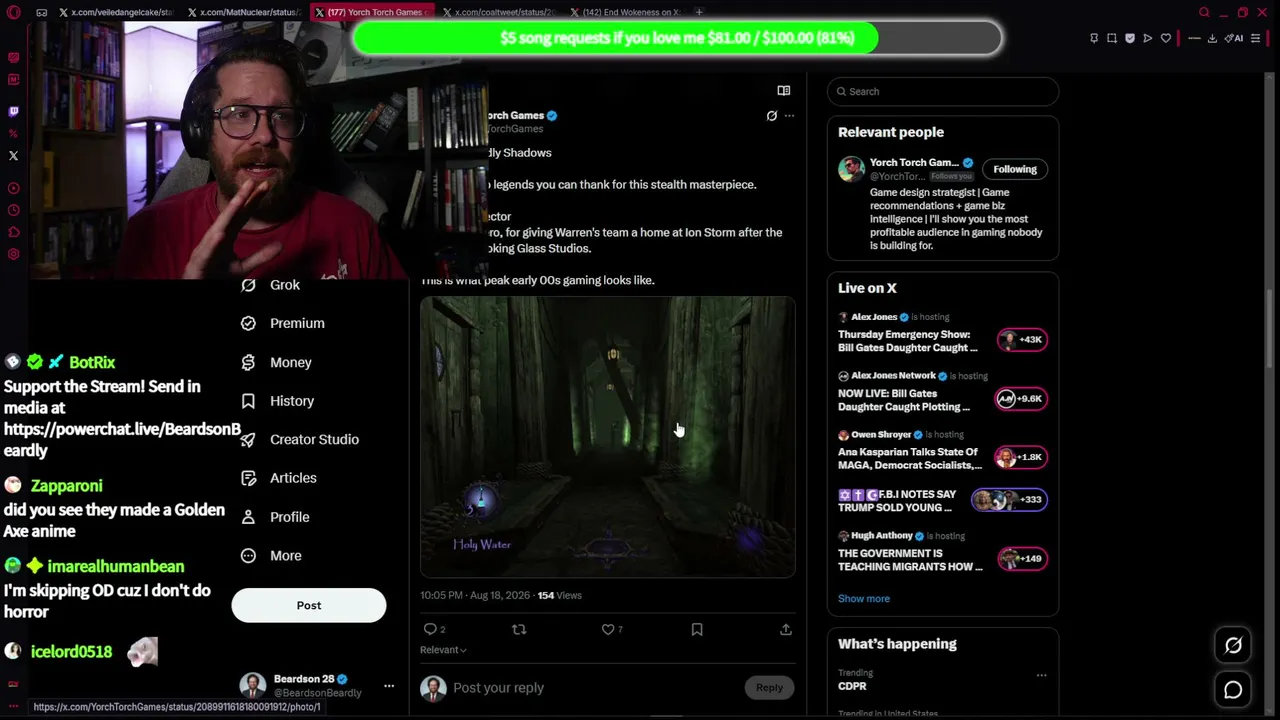Image resolution: width=1280 pixels, height=720 pixels.
Task: Open the Show more link under Live on X
Action: [864, 599]
